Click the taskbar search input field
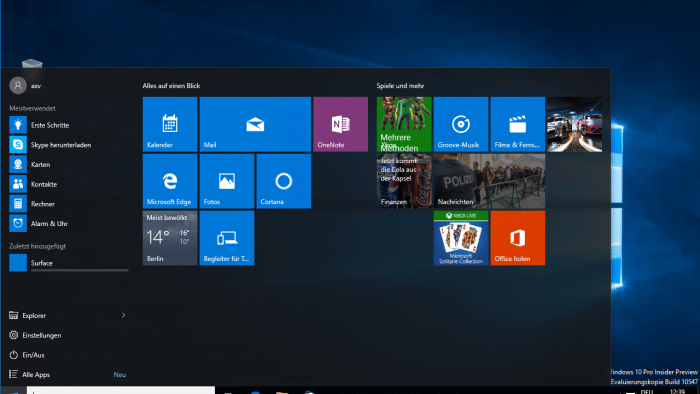The image size is (700, 394). pyautogui.click(x=121, y=390)
